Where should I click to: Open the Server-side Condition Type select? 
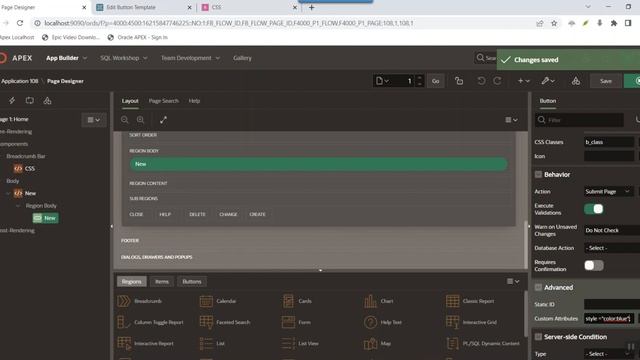(x=608, y=354)
